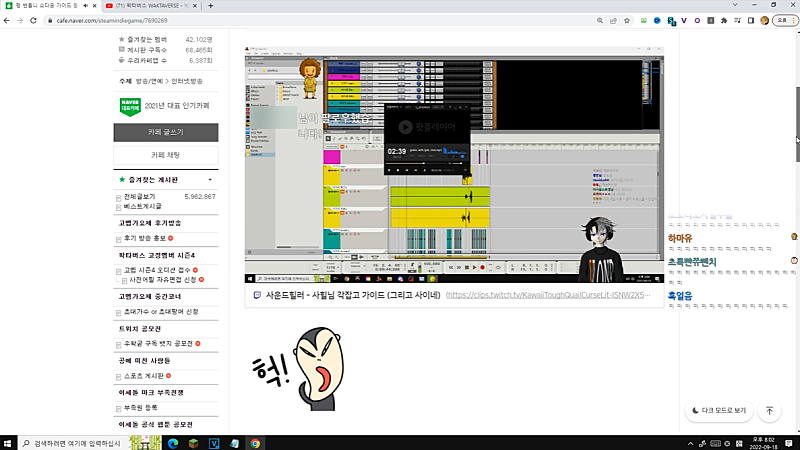Open Microsoft Edge from taskbar

tap(173, 443)
